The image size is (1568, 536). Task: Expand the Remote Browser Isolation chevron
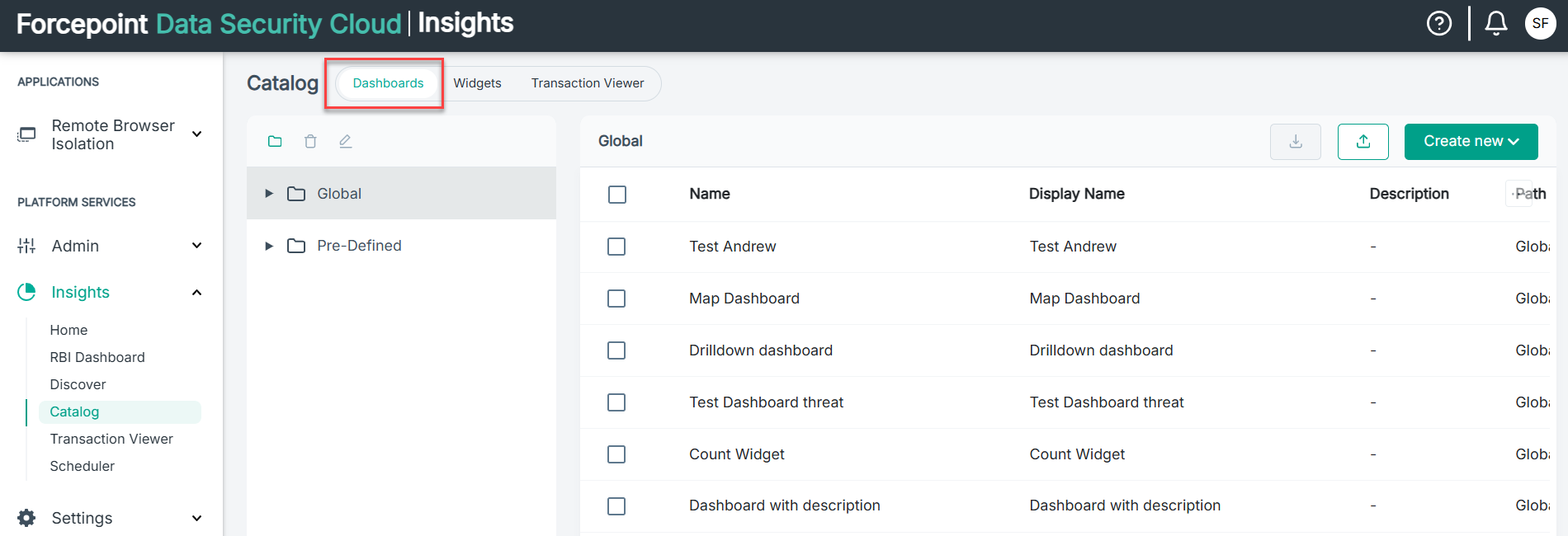click(196, 134)
